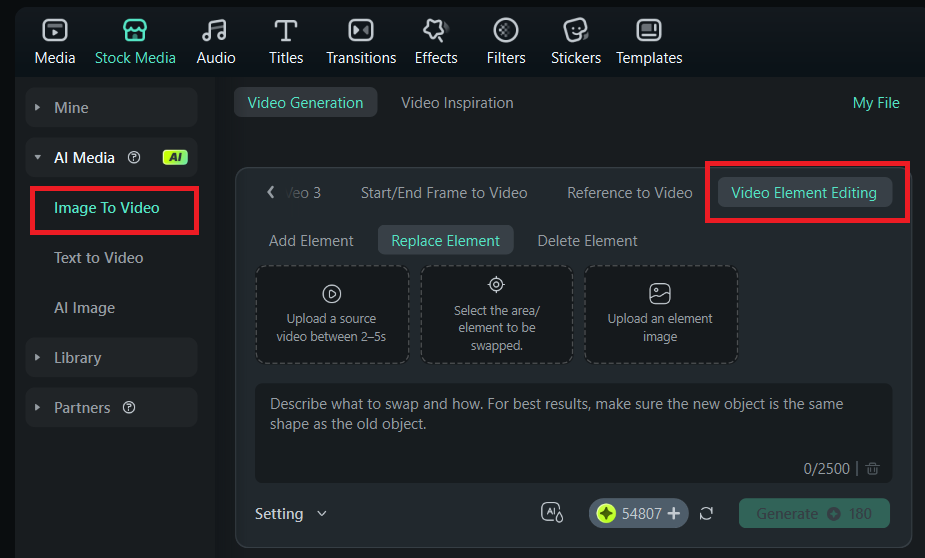
Task: Choose the Add Element mode
Action: pos(311,241)
